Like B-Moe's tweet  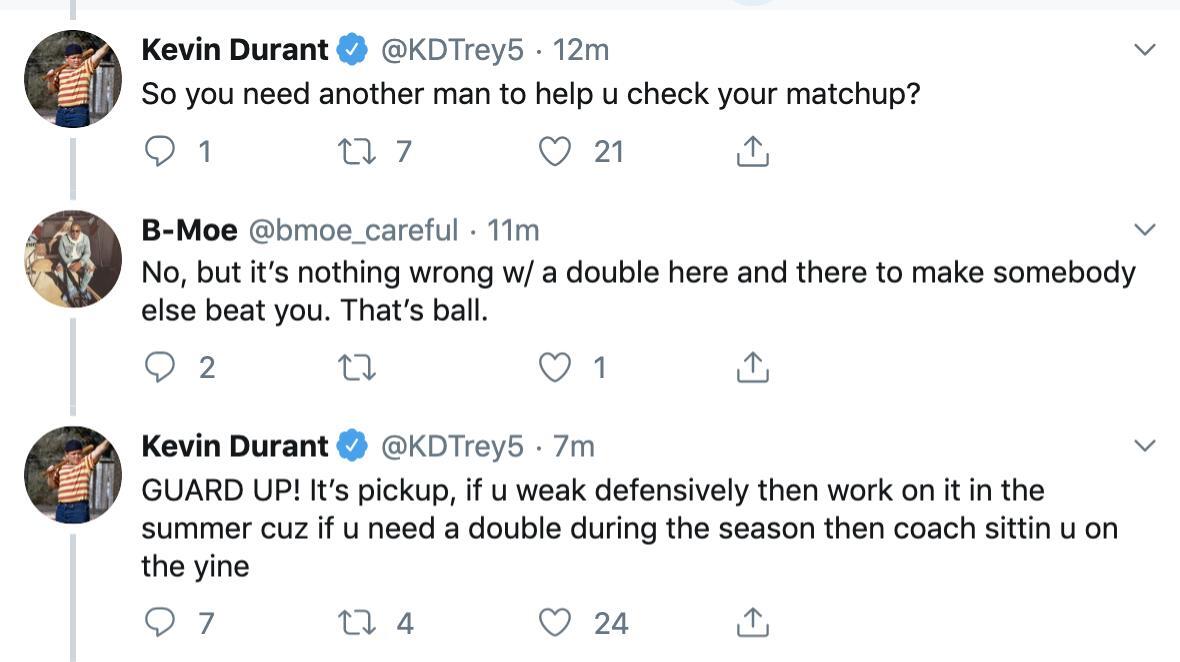click(554, 368)
